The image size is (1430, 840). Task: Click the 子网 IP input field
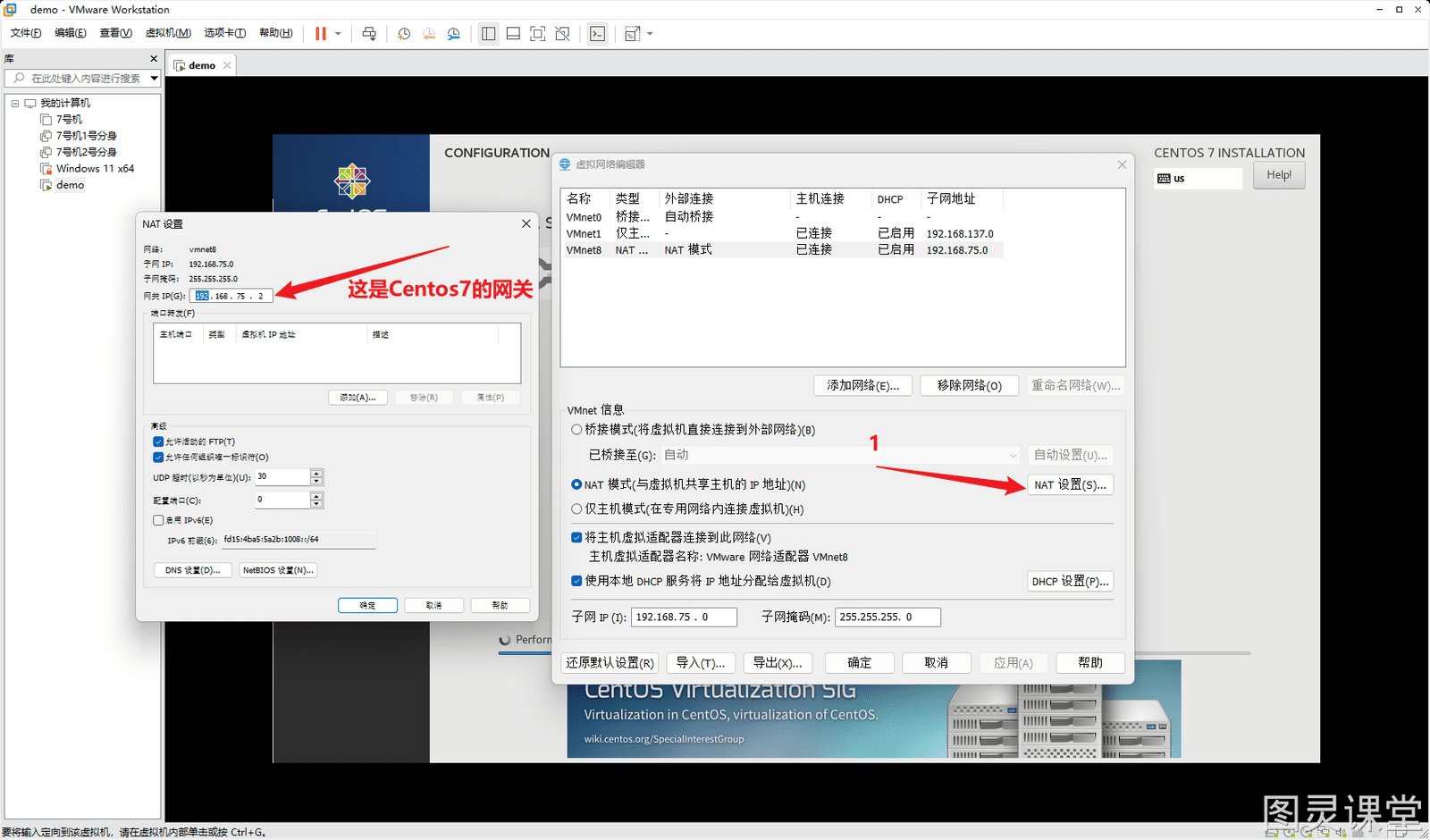click(684, 617)
